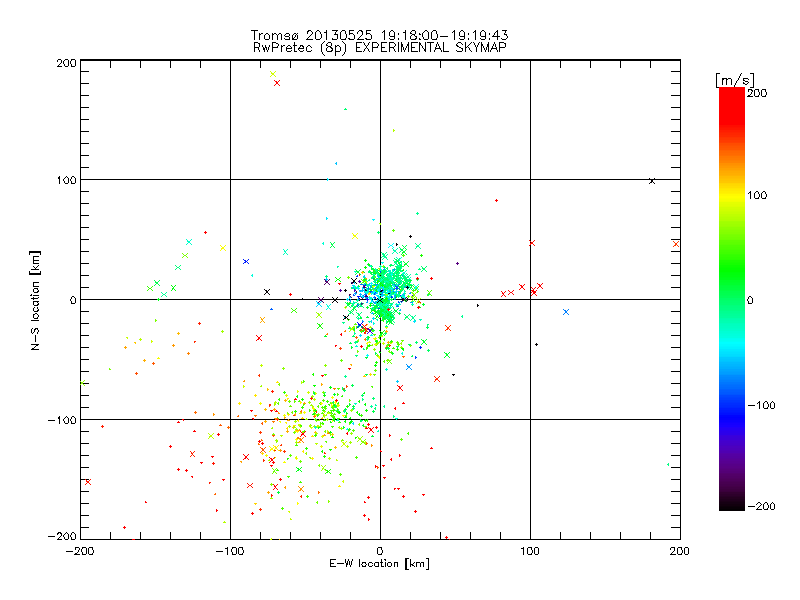Screen dimensions: 800x600
Task: Click the black bottom of the velocity colorbar
Action: tap(732, 506)
